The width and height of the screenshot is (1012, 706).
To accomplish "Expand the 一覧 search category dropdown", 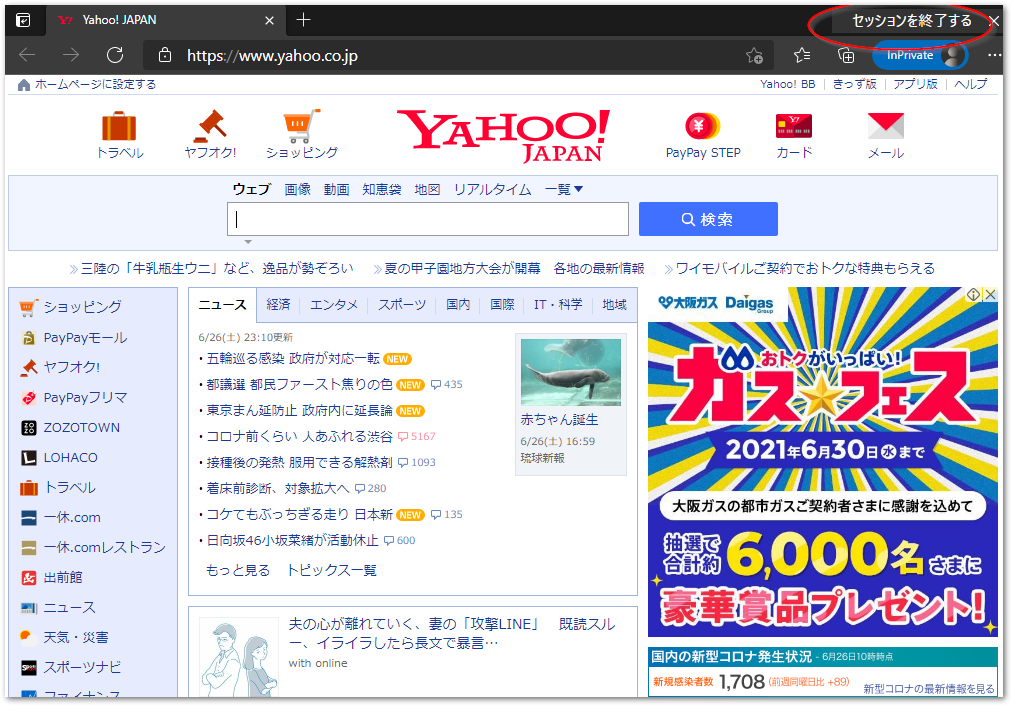I will click(x=564, y=189).
